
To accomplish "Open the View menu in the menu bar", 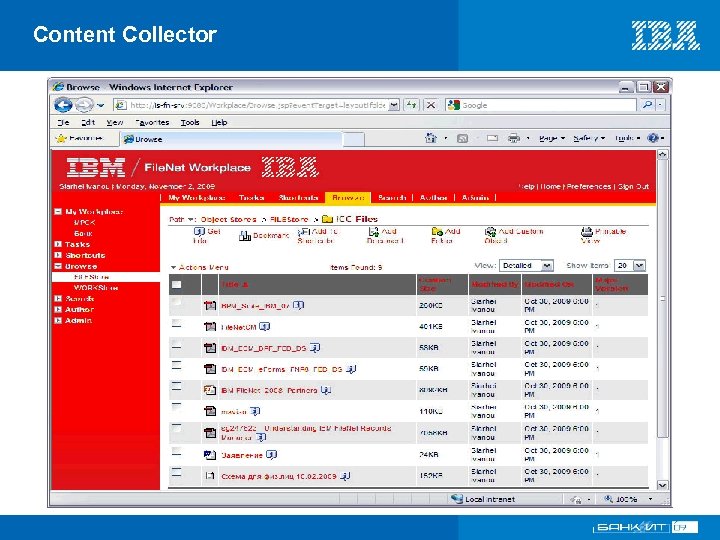I will [x=115, y=123].
